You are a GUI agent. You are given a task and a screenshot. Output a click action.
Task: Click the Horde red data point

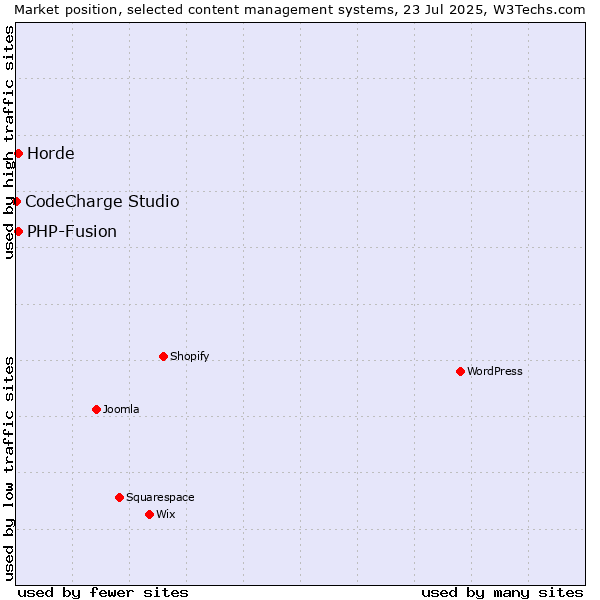point(18,153)
